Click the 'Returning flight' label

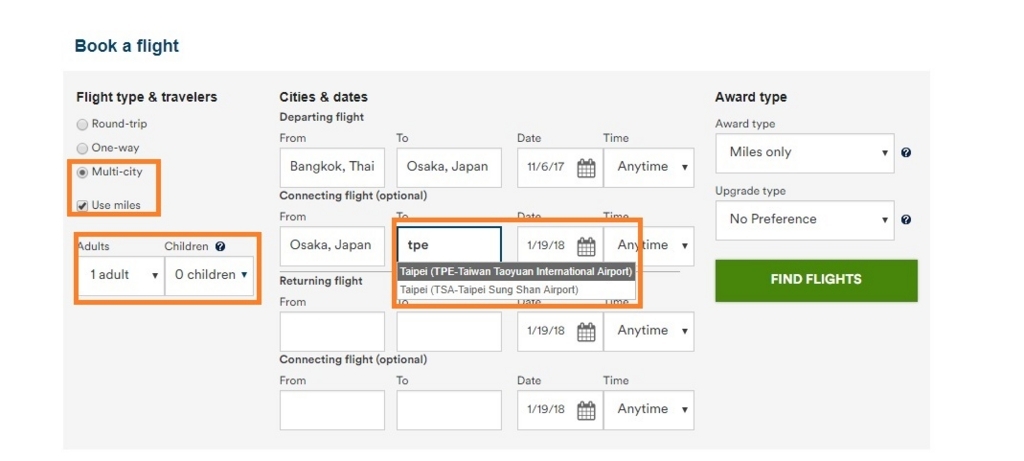pyautogui.click(x=321, y=281)
